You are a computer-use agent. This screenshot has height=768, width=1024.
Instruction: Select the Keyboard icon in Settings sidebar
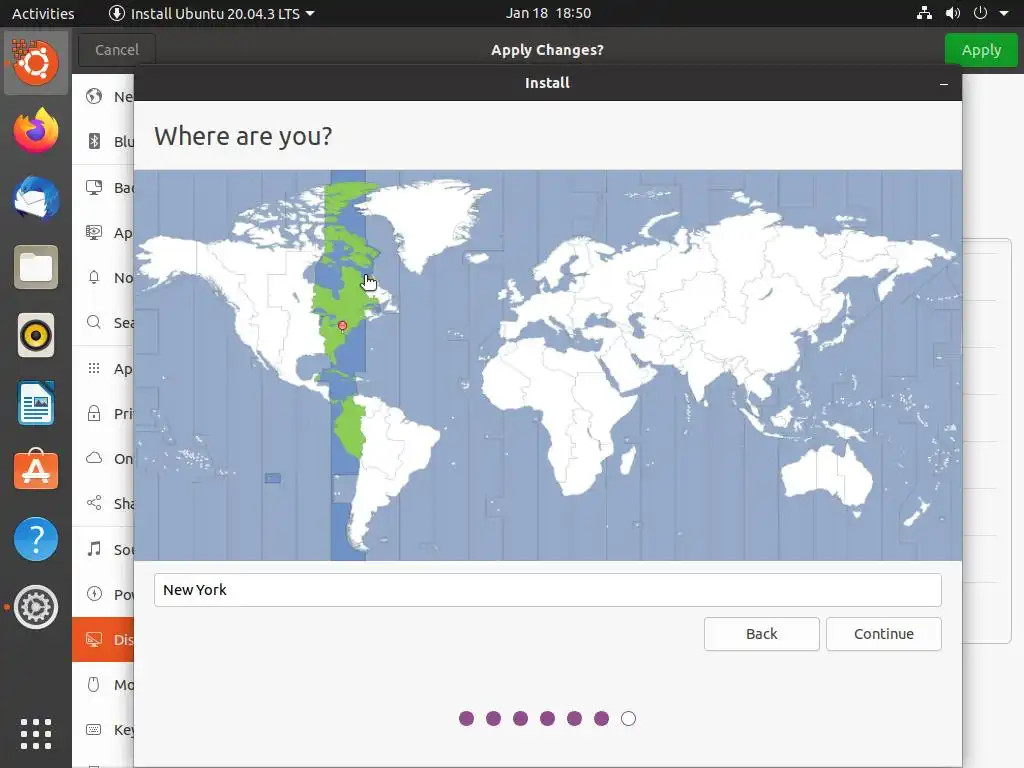coord(94,729)
